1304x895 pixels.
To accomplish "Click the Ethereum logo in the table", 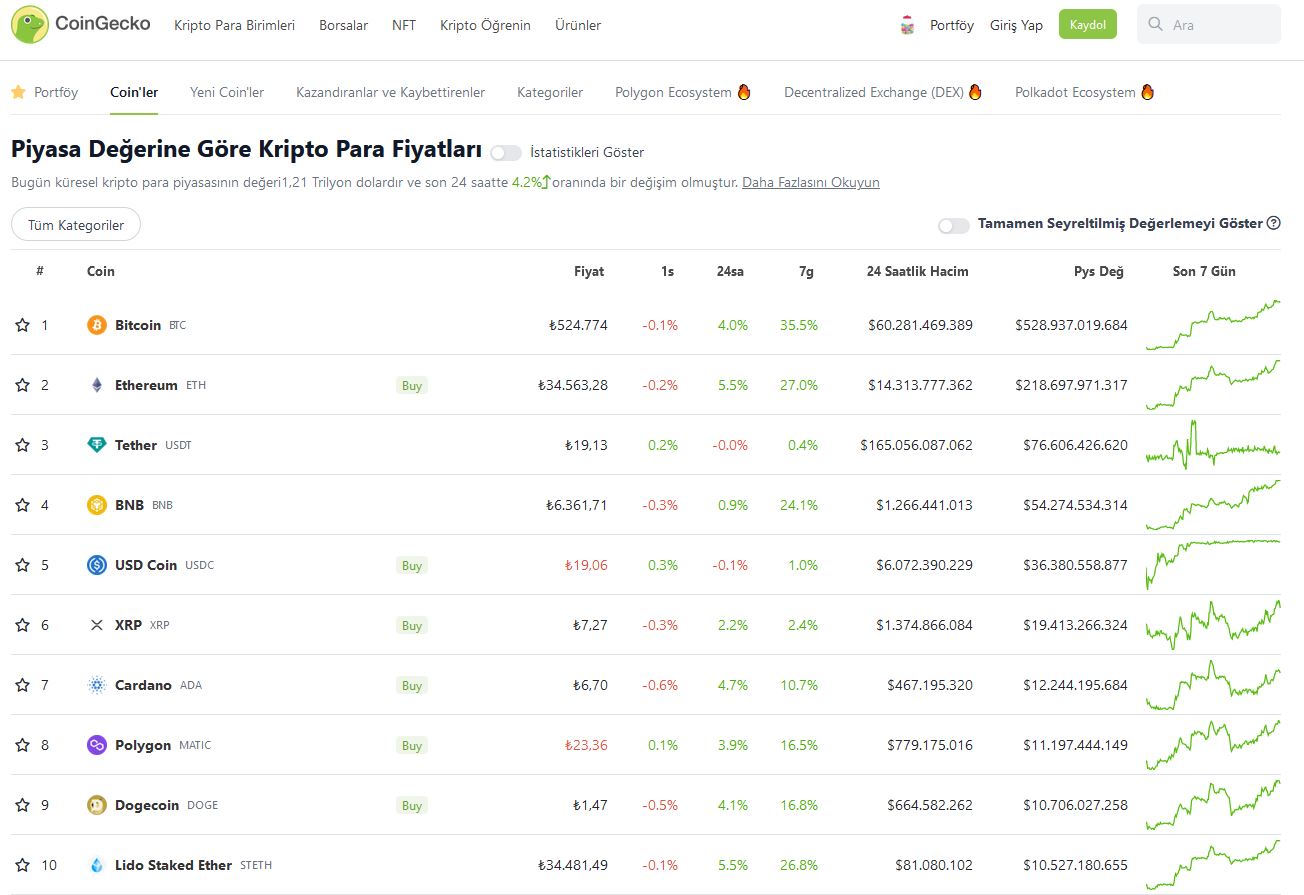I will pos(95,385).
